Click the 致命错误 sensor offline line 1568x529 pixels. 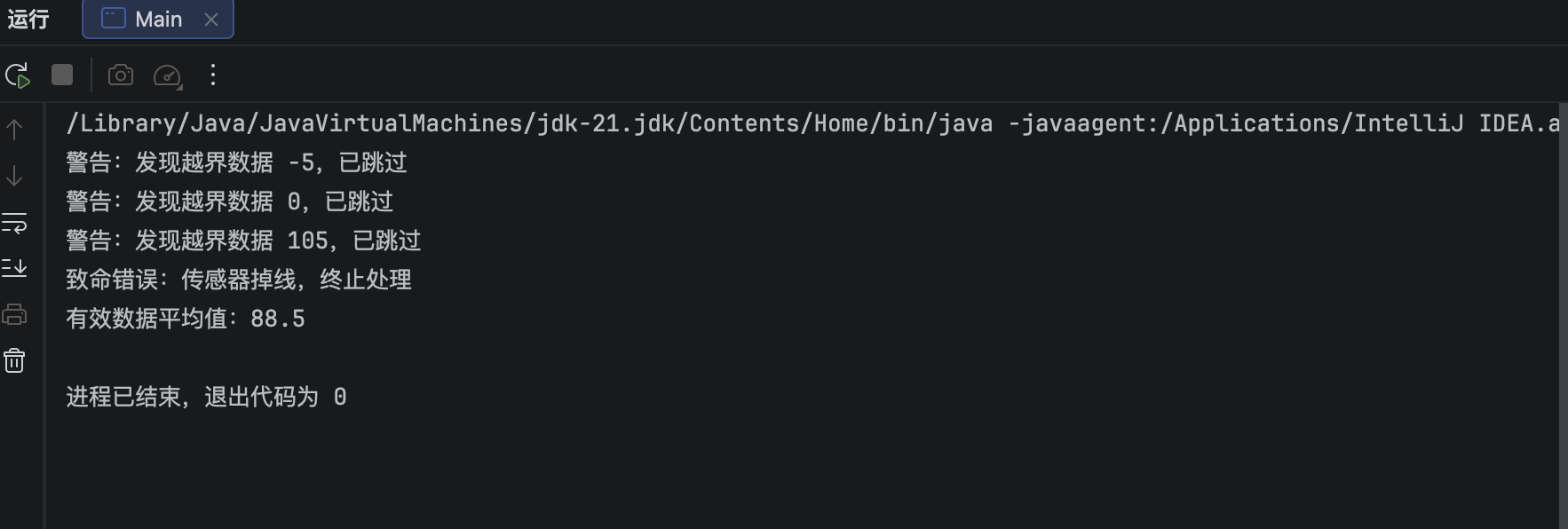pos(239,280)
